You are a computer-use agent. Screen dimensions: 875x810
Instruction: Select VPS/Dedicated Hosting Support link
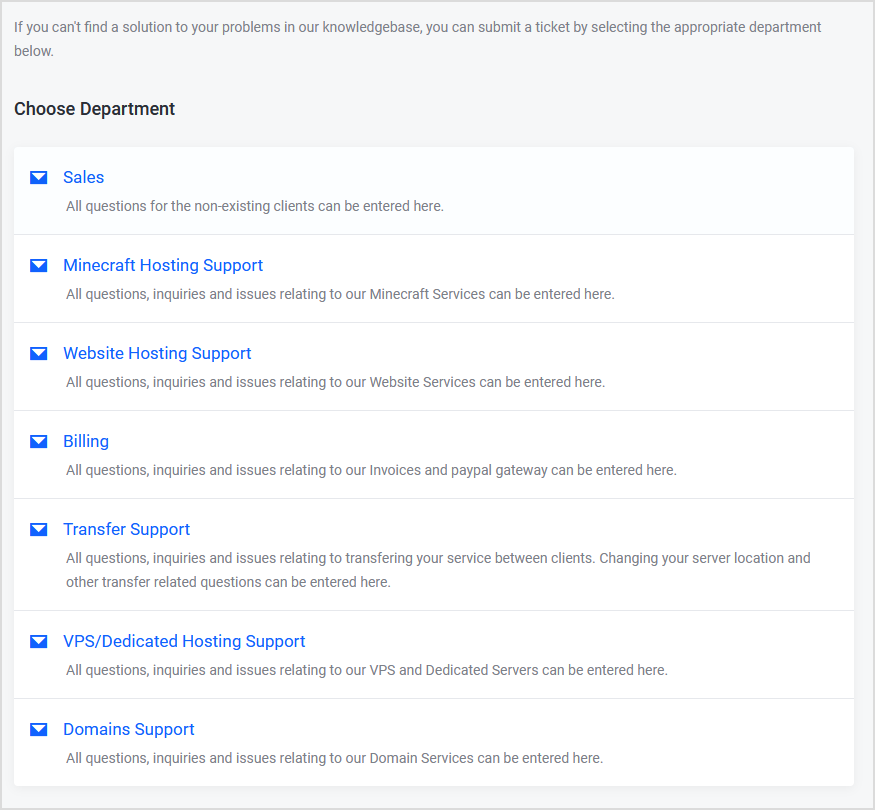click(x=184, y=642)
